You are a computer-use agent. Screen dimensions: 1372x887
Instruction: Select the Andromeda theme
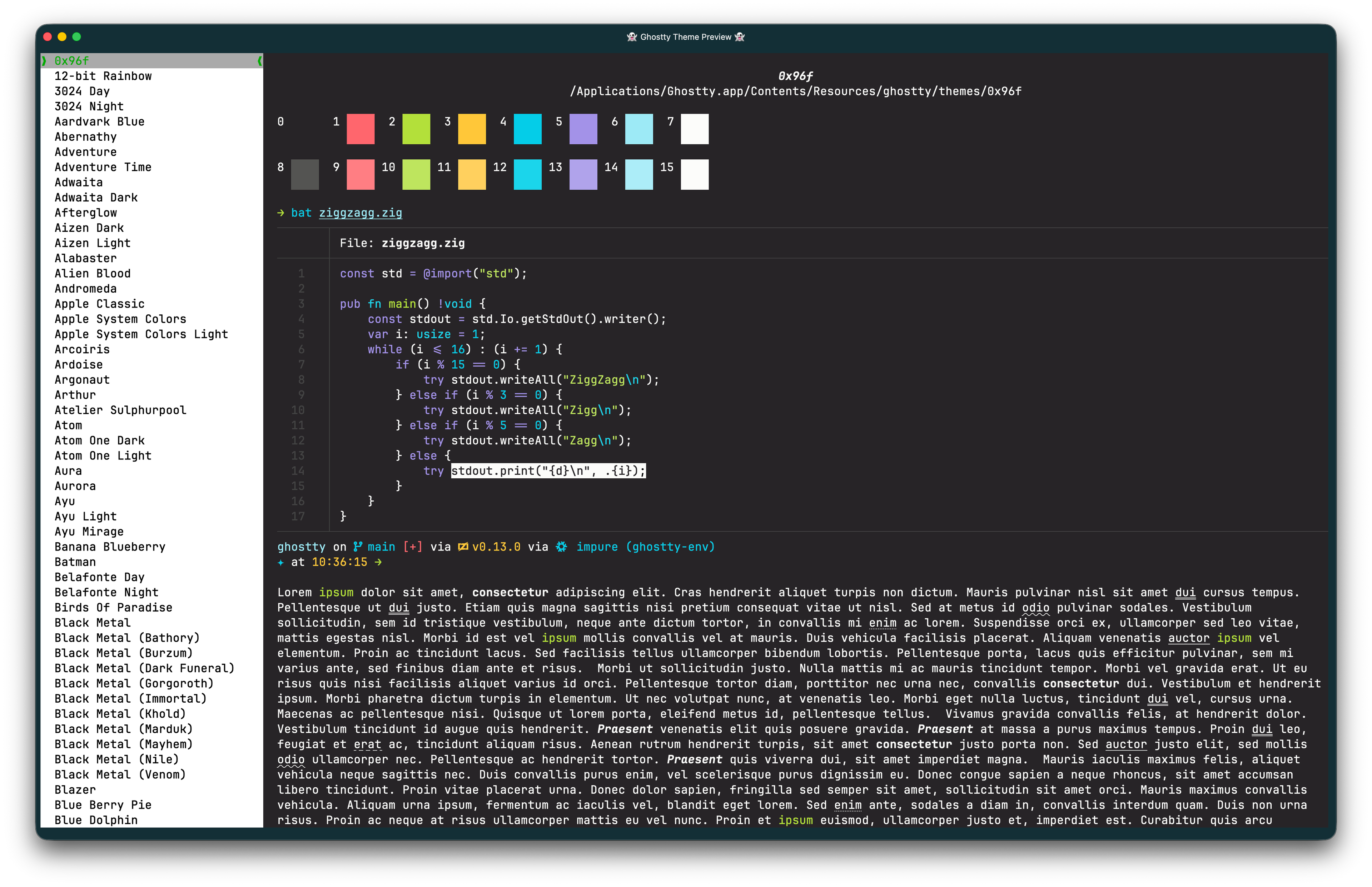[85, 289]
